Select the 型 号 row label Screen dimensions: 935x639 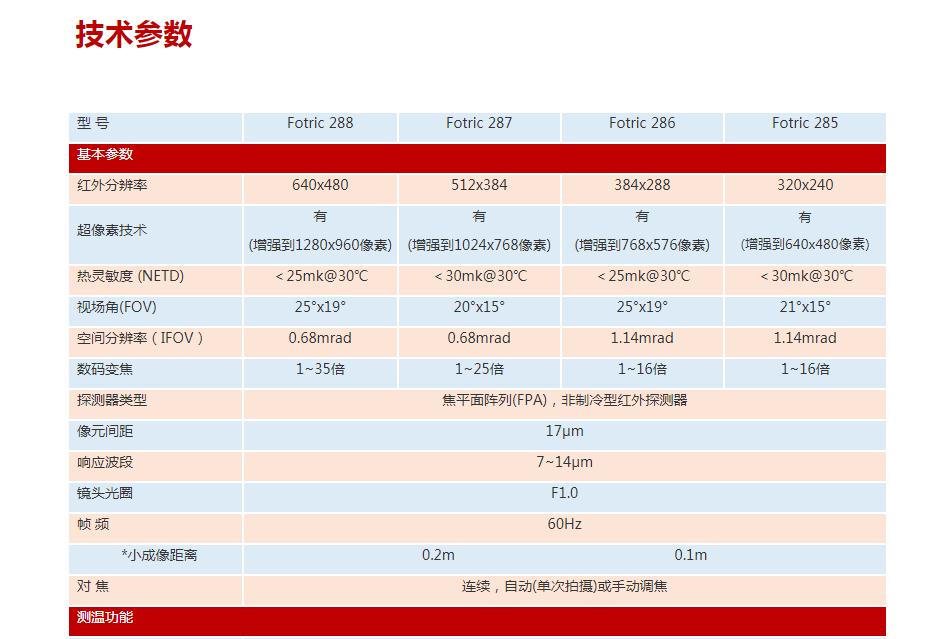click(x=93, y=123)
